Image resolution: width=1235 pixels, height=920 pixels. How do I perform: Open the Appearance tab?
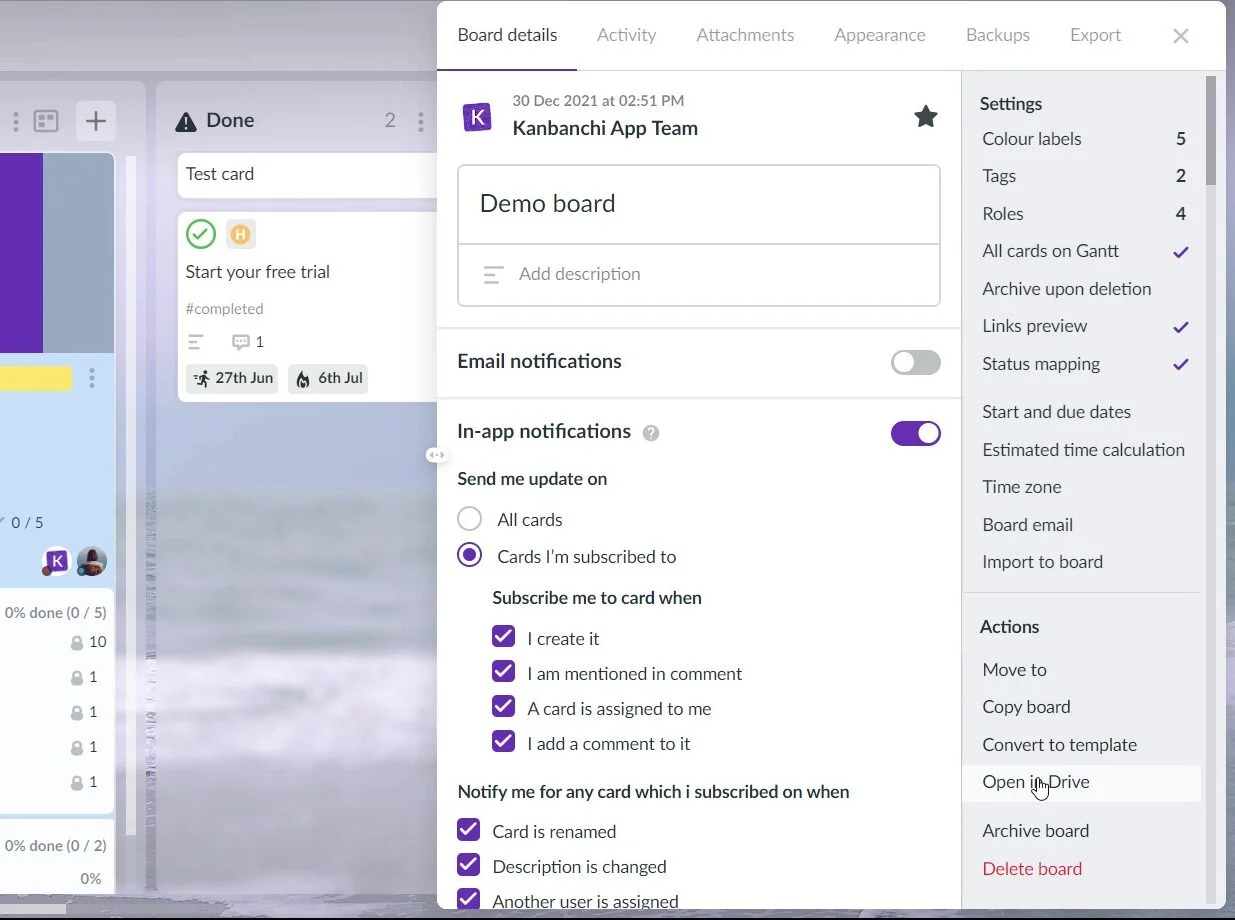(x=880, y=35)
